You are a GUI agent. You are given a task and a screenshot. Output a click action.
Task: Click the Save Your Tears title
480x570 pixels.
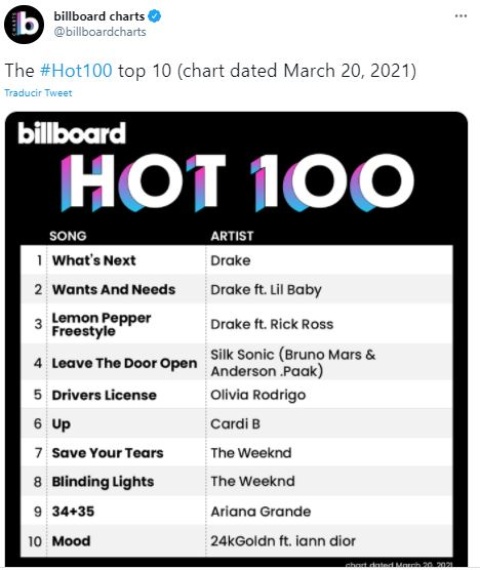coord(108,453)
